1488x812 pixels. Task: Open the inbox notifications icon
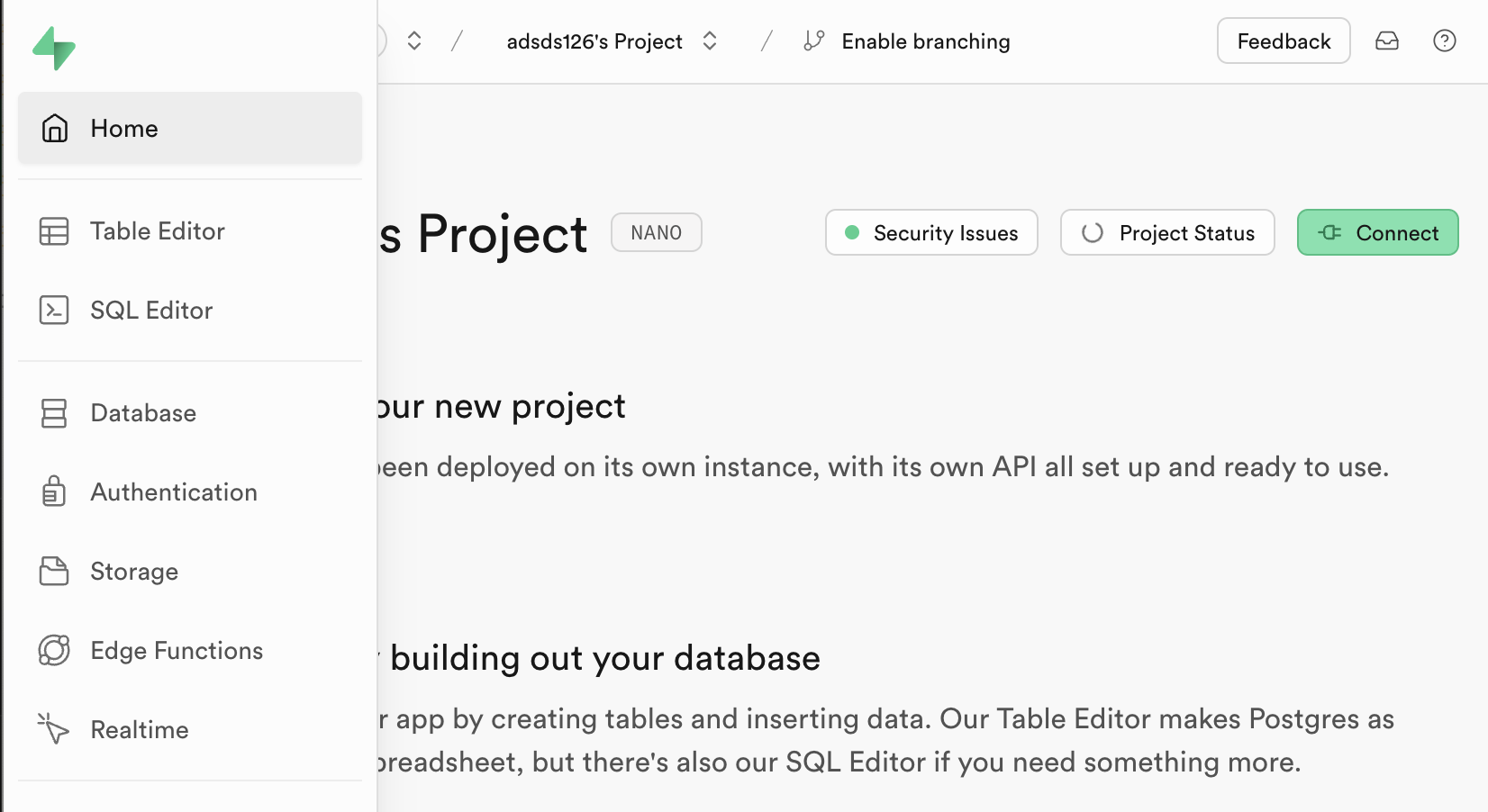point(1387,41)
